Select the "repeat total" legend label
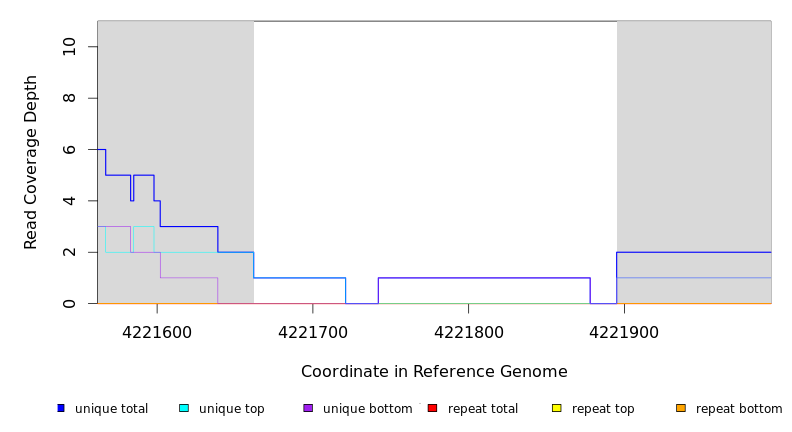The image size is (792, 432). click(483, 409)
